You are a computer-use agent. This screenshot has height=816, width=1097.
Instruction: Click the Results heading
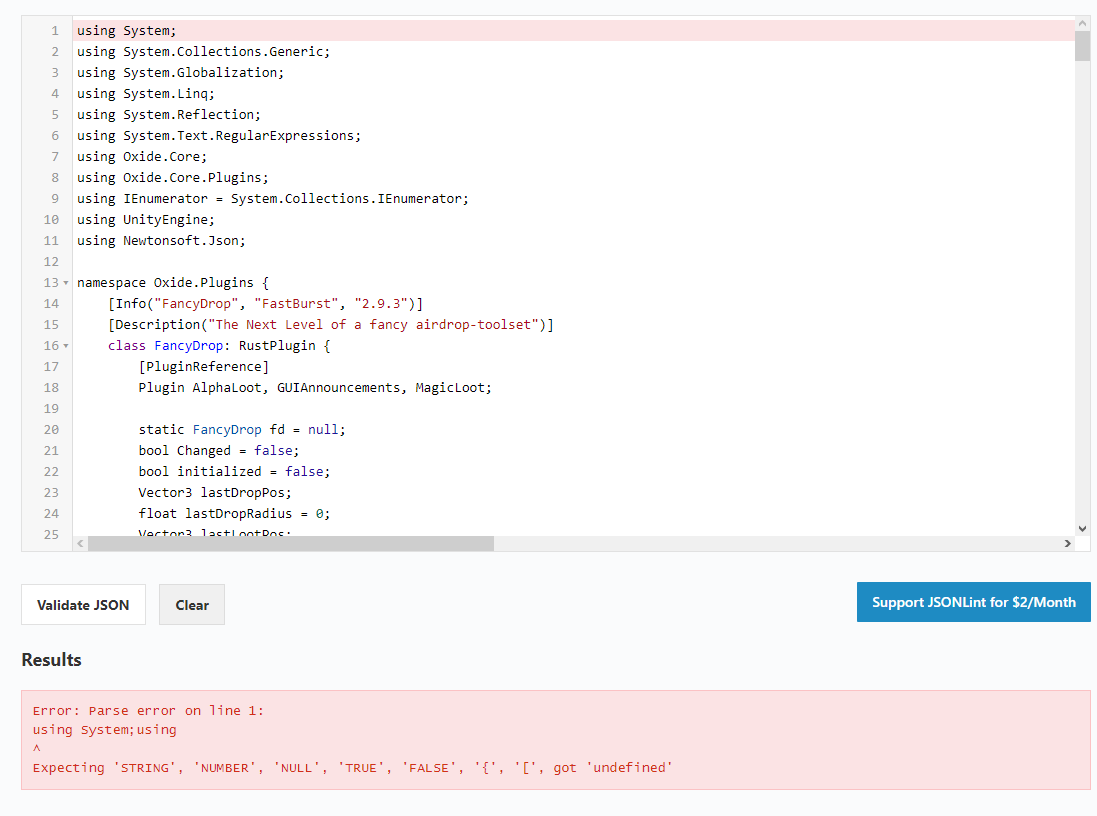(x=51, y=660)
